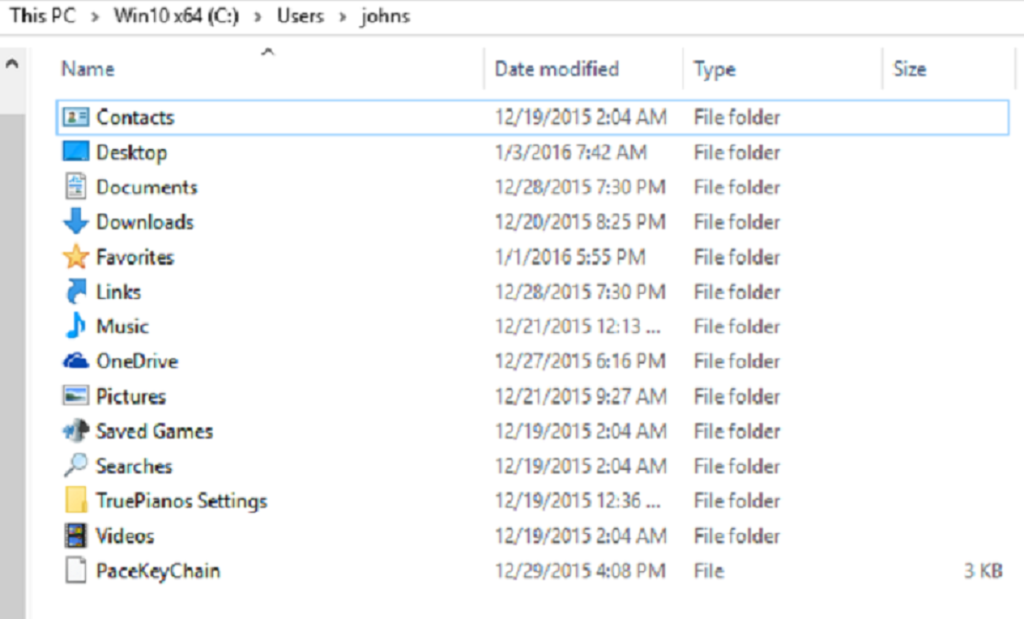
Task: Sort files by Type column
Action: [714, 69]
